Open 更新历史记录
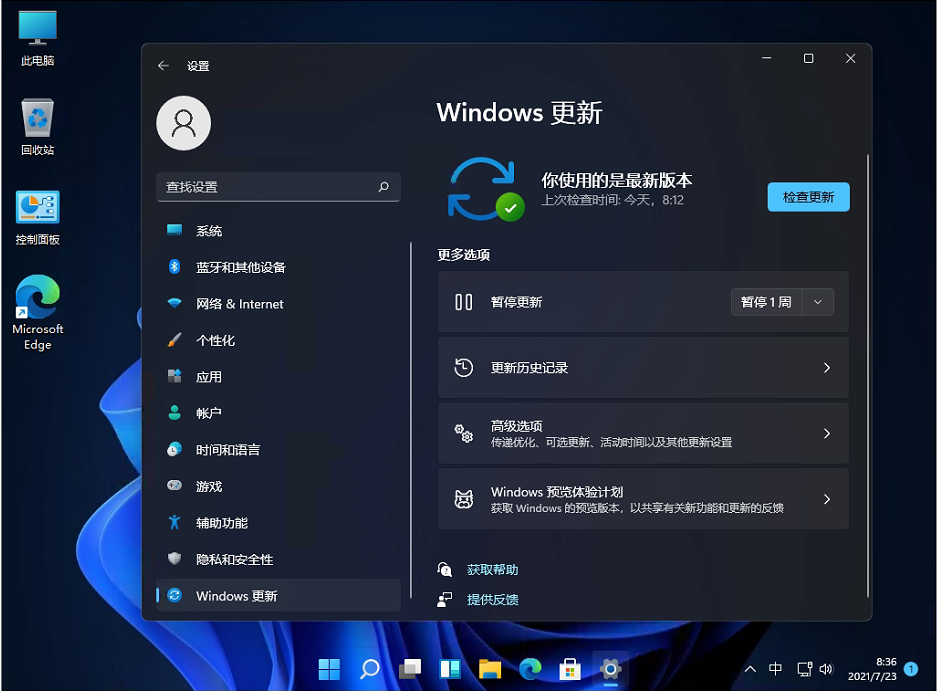937x691 pixels. [x=643, y=367]
